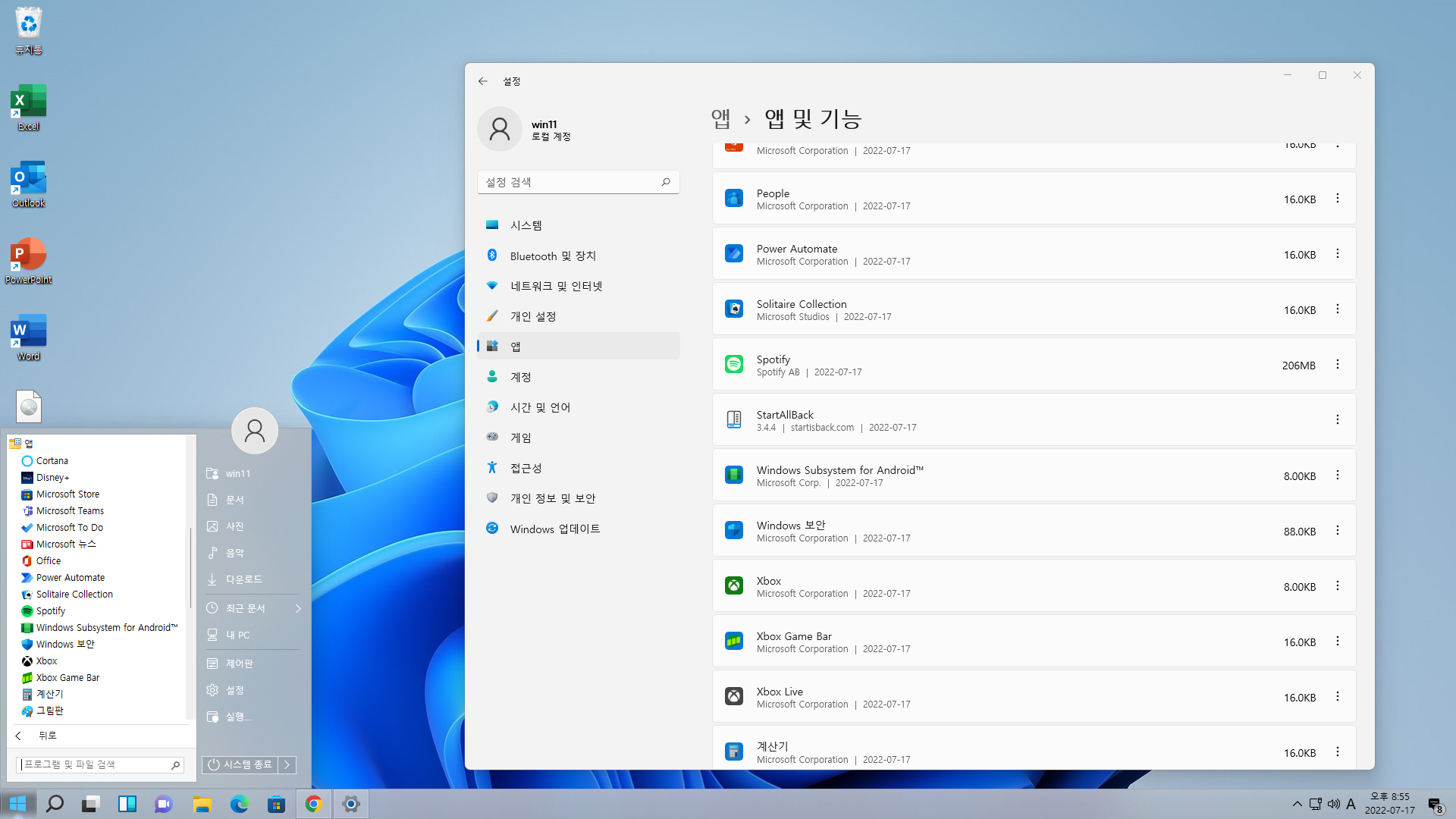Open more options for Xbox Game Bar
Screen dimensions: 1456x819
point(1337,642)
